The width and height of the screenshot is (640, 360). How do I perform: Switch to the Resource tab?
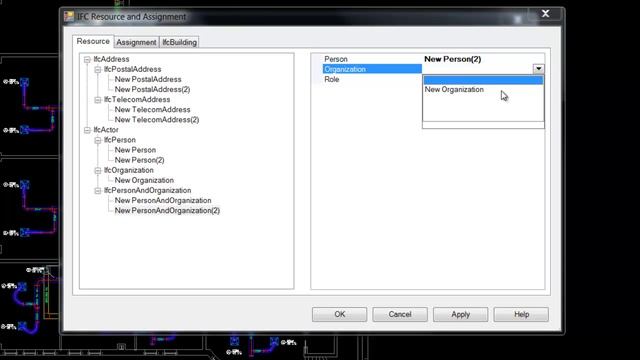click(x=93, y=41)
